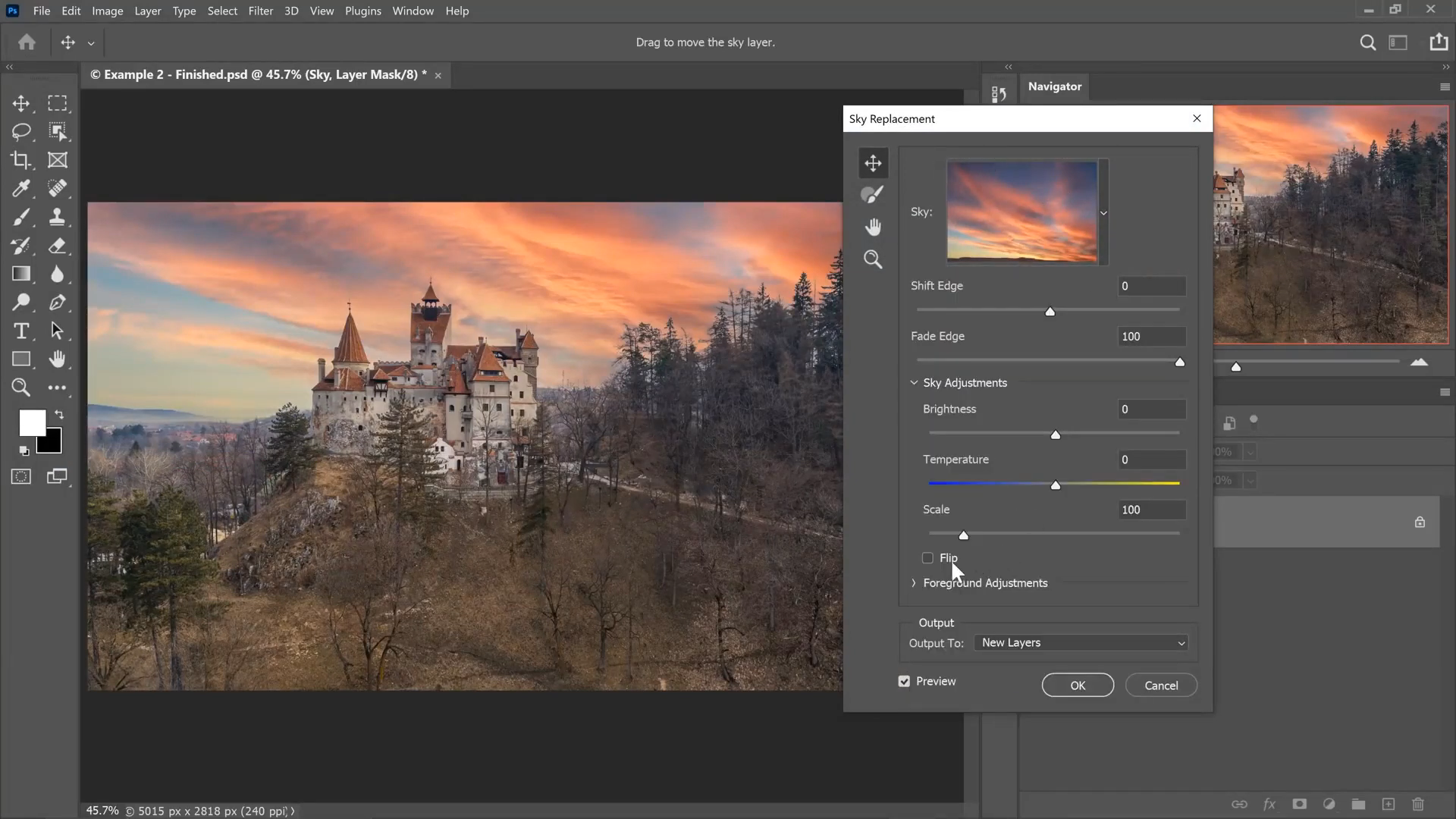Swap foreground and background colors
Viewport: 1456px width, 819px height.
click(x=59, y=415)
